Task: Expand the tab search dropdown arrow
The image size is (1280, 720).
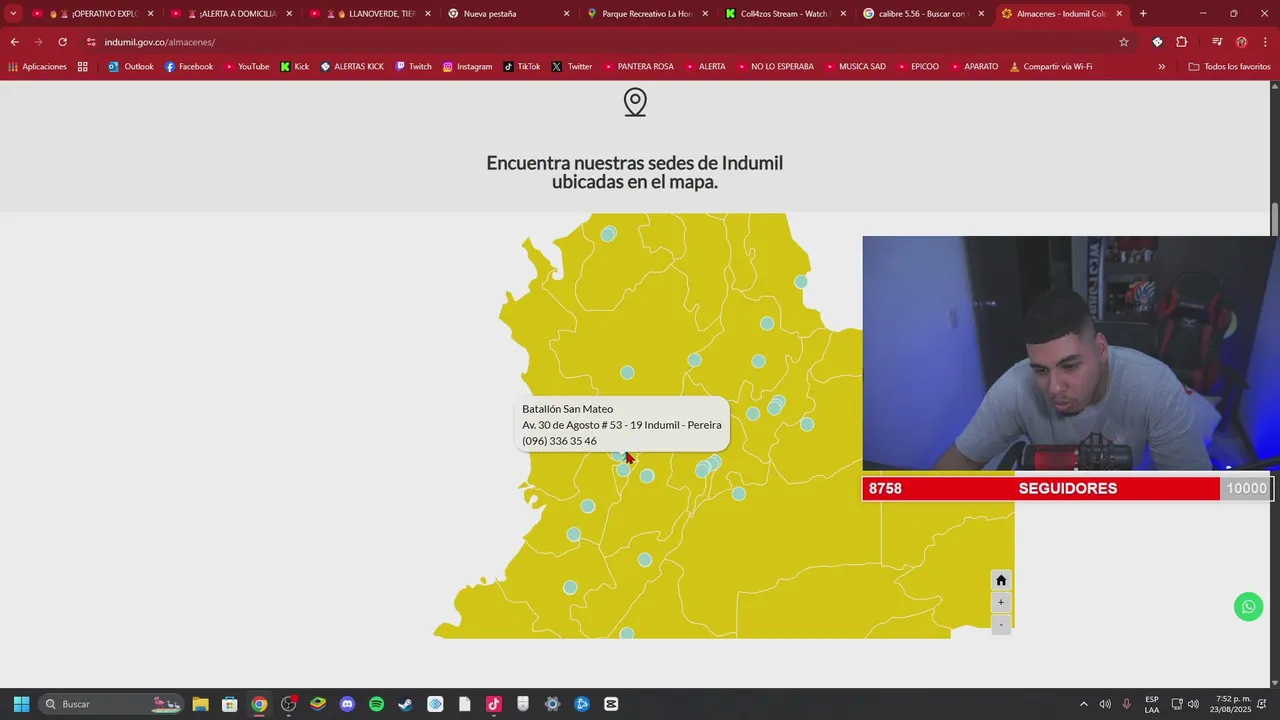Action: [13, 14]
